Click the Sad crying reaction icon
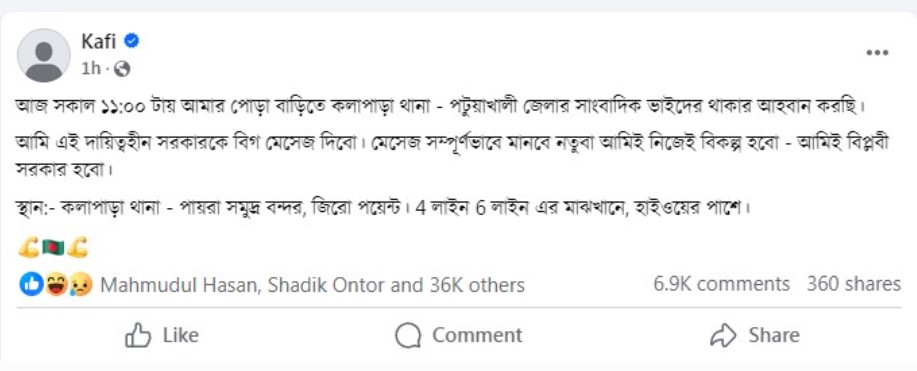Screen dimensions: 917x371 point(81,285)
